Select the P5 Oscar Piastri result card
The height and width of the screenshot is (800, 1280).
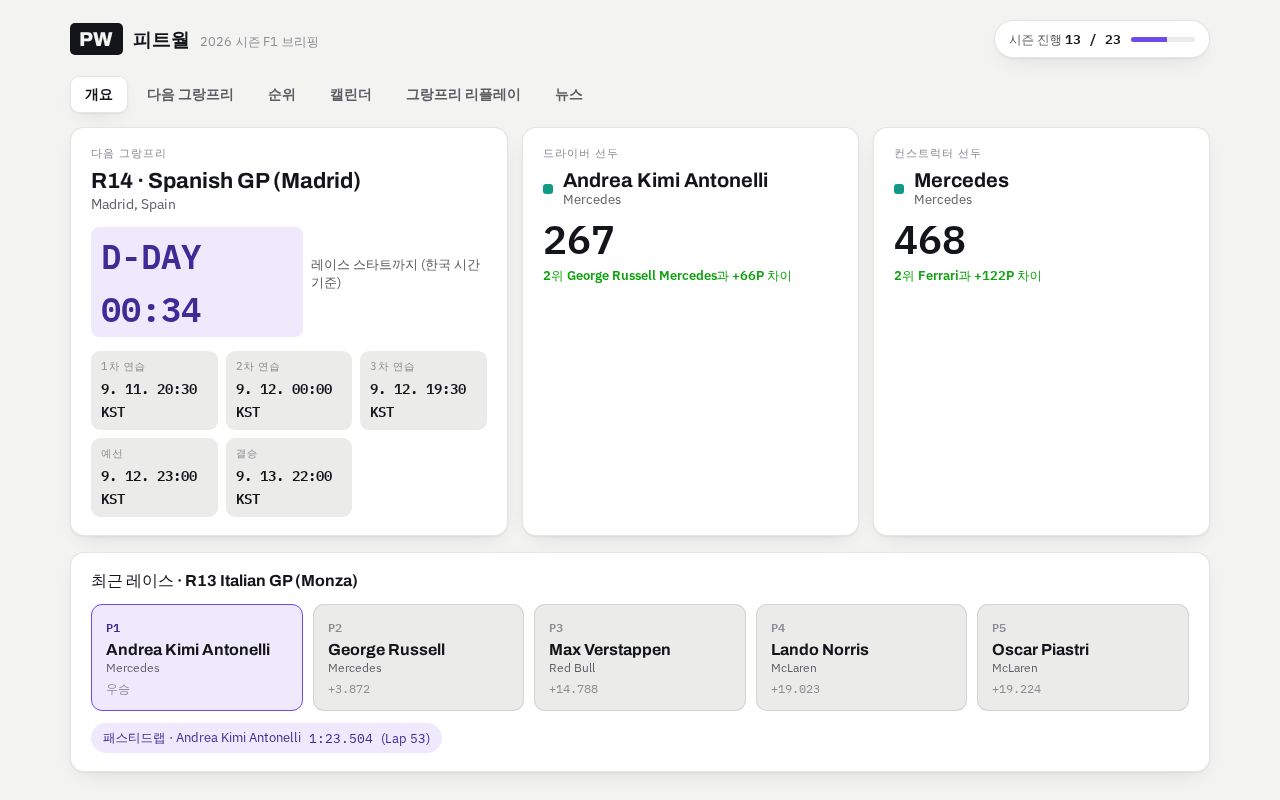1083,657
